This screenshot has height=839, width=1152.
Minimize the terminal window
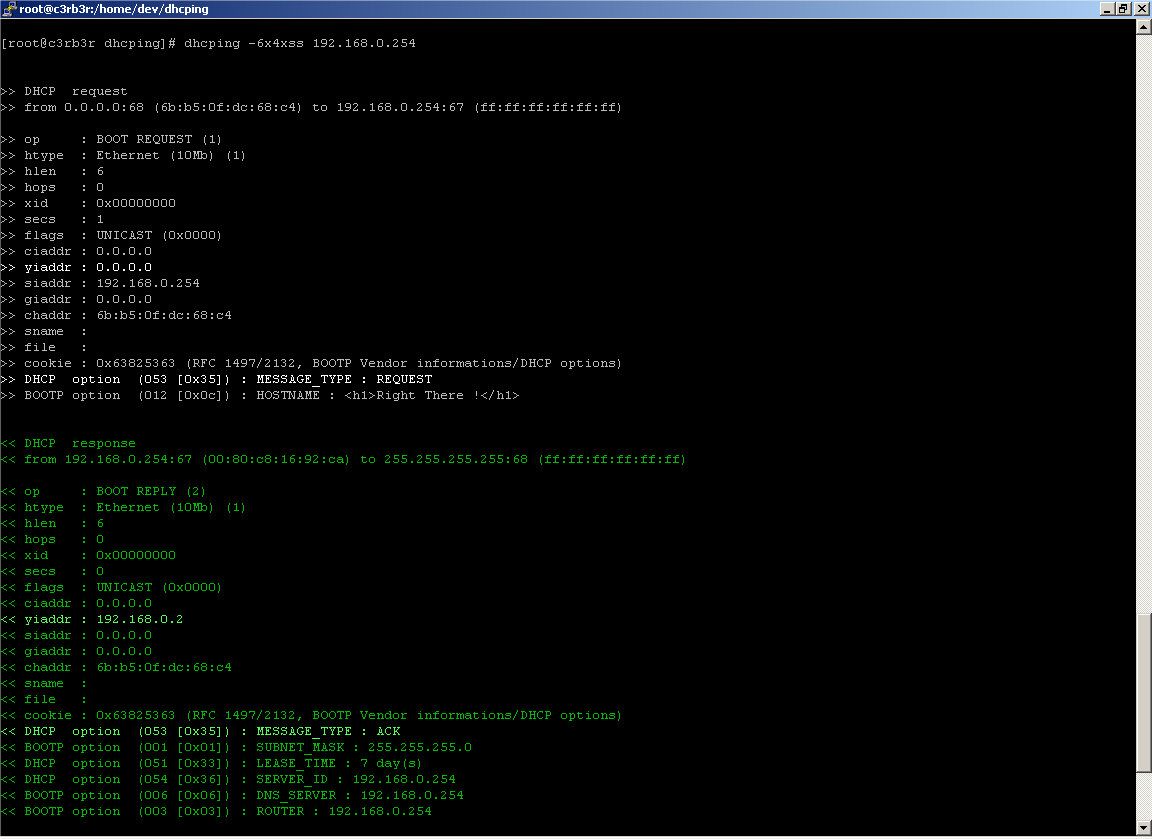tap(1106, 9)
